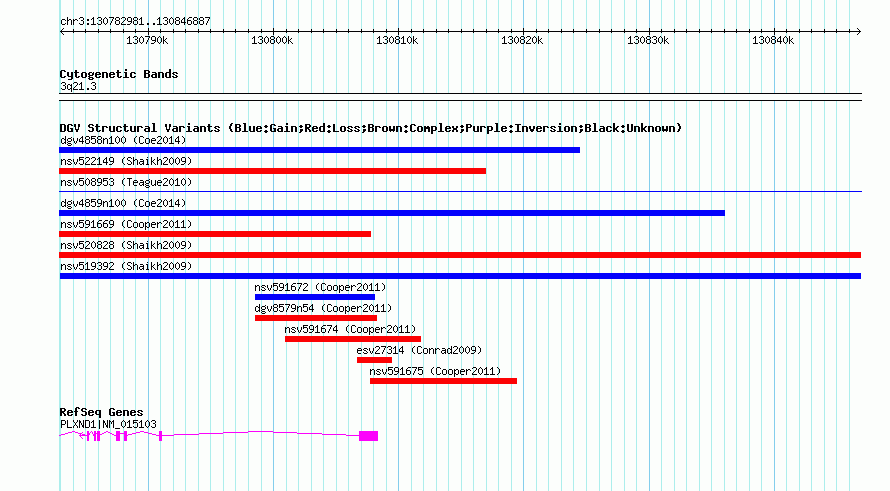
Task: Open the dgv4859n100 (Coe2014) label
Action: pos(123,203)
